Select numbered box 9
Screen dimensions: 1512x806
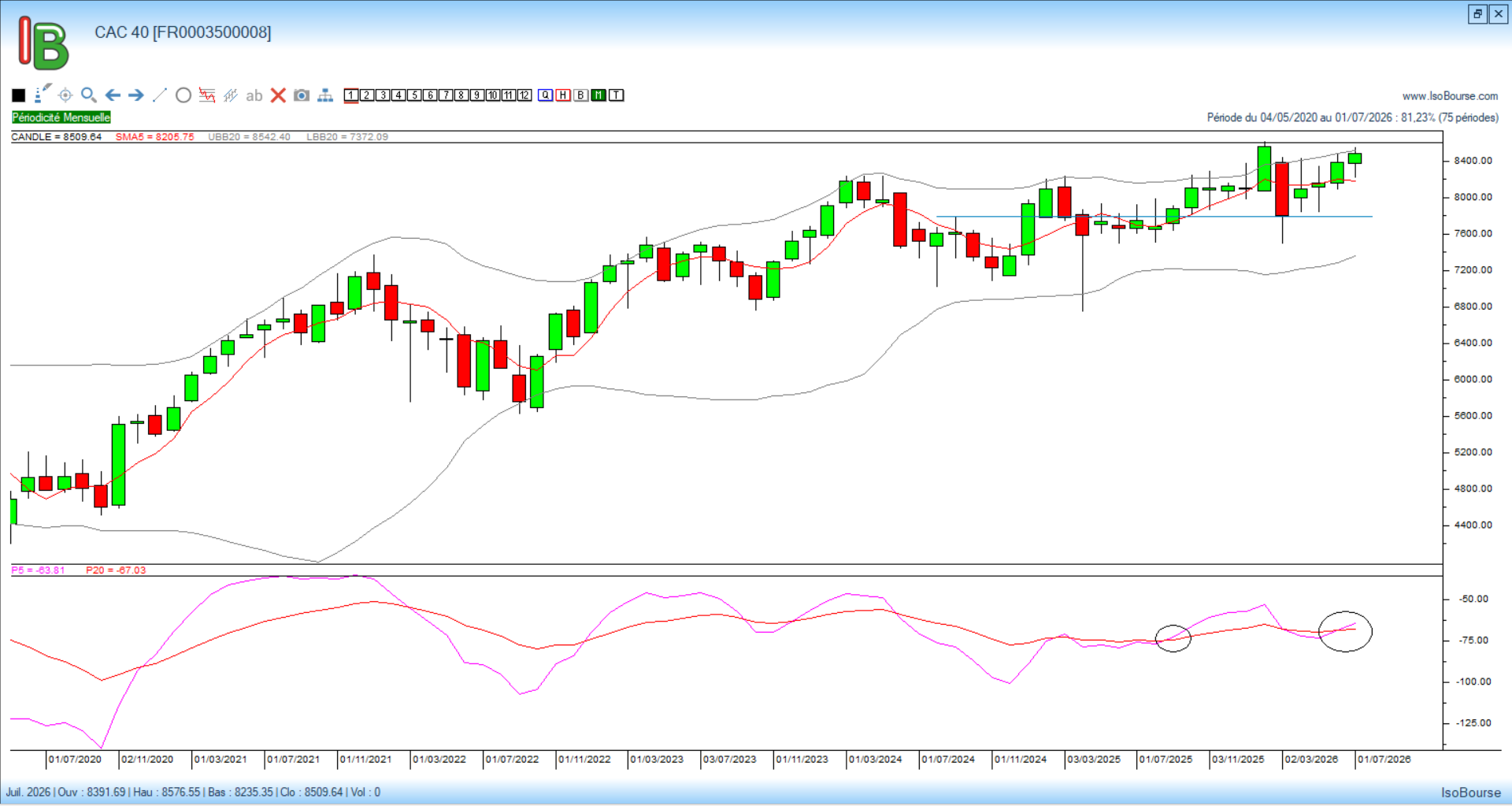tap(477, 95)
